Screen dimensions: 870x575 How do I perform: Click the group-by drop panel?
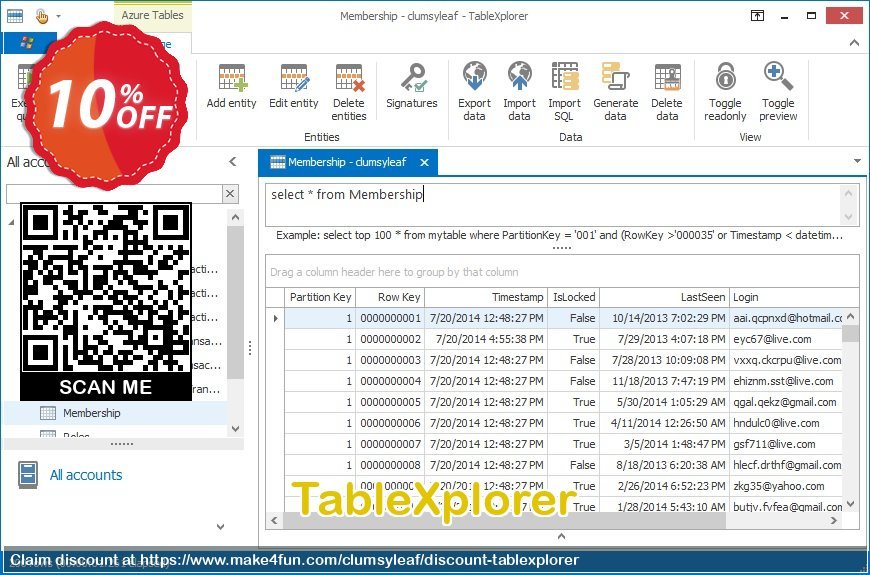562,272
